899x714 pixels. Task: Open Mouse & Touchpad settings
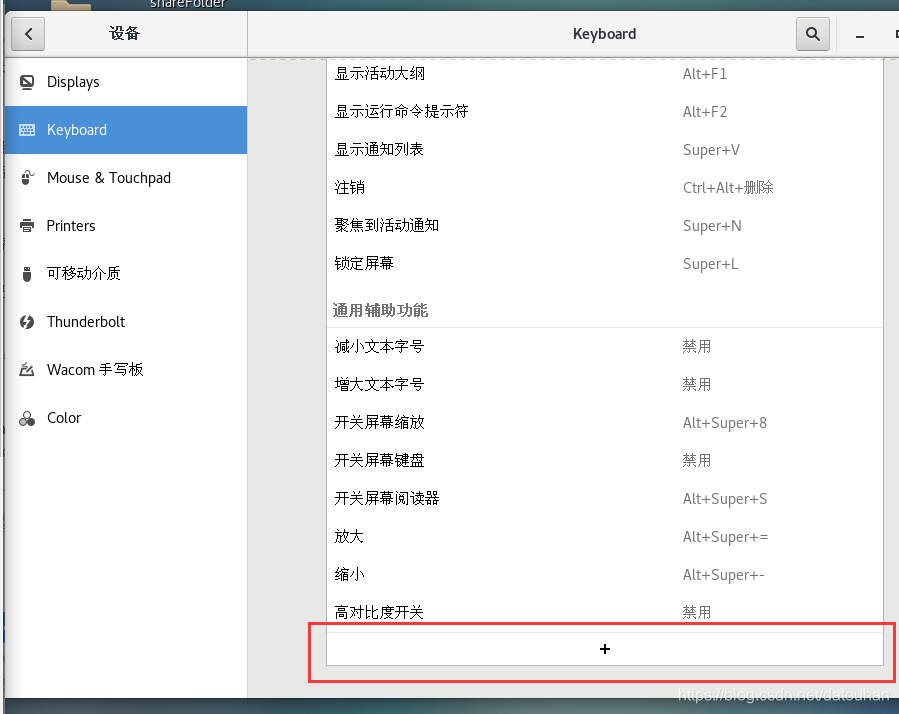(126, 178)
